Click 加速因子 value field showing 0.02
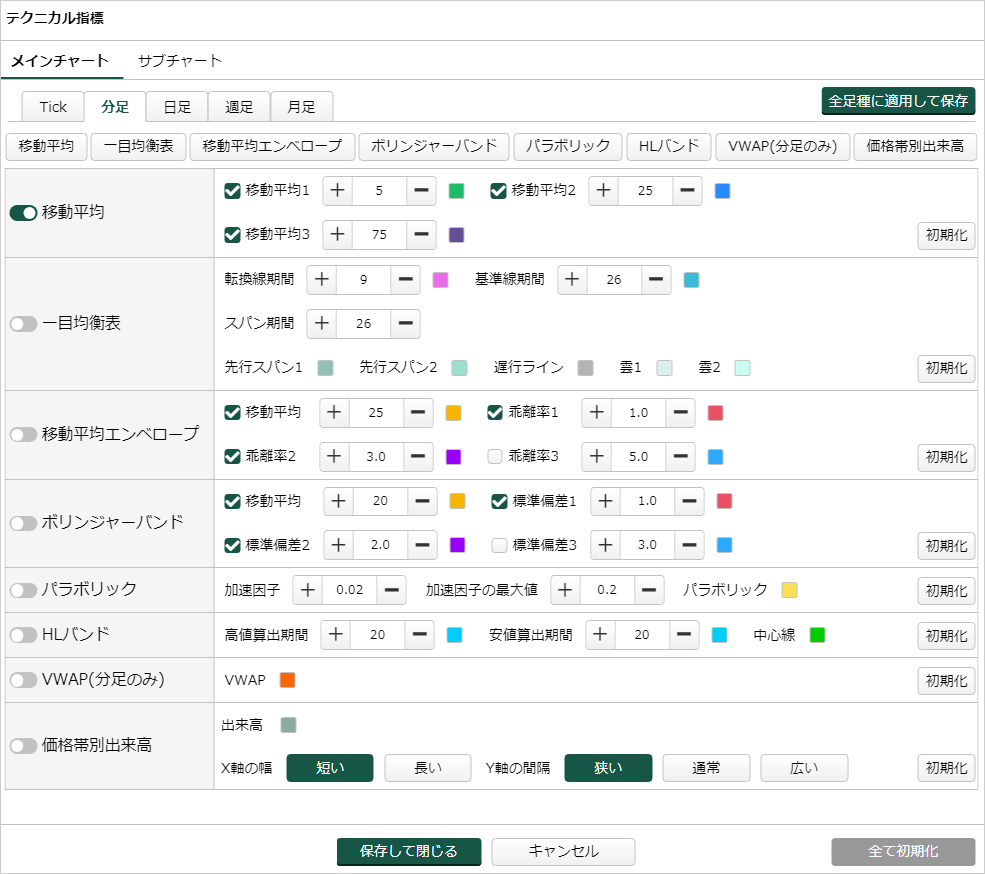The width and height of the screenshot is (985, 874). pyautogui.click(x=350, y=590)
